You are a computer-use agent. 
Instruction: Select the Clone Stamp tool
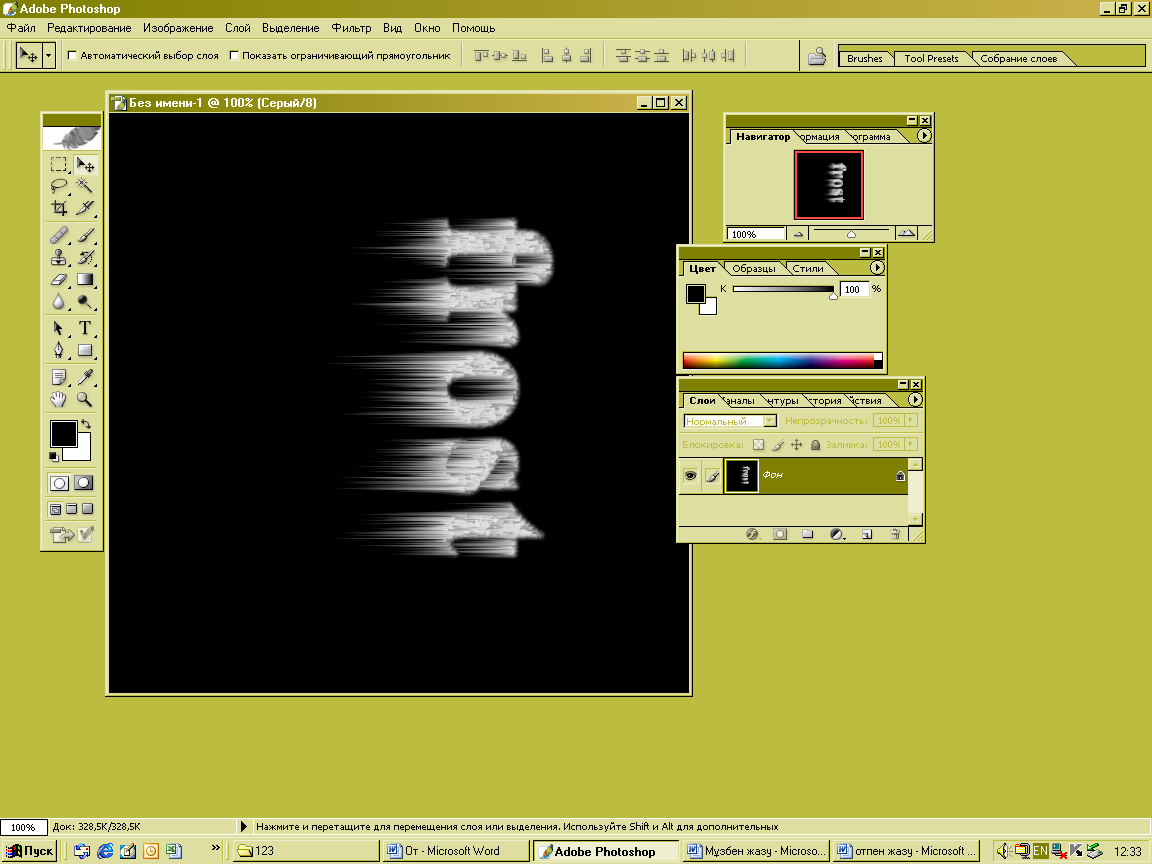coord(59,257)
